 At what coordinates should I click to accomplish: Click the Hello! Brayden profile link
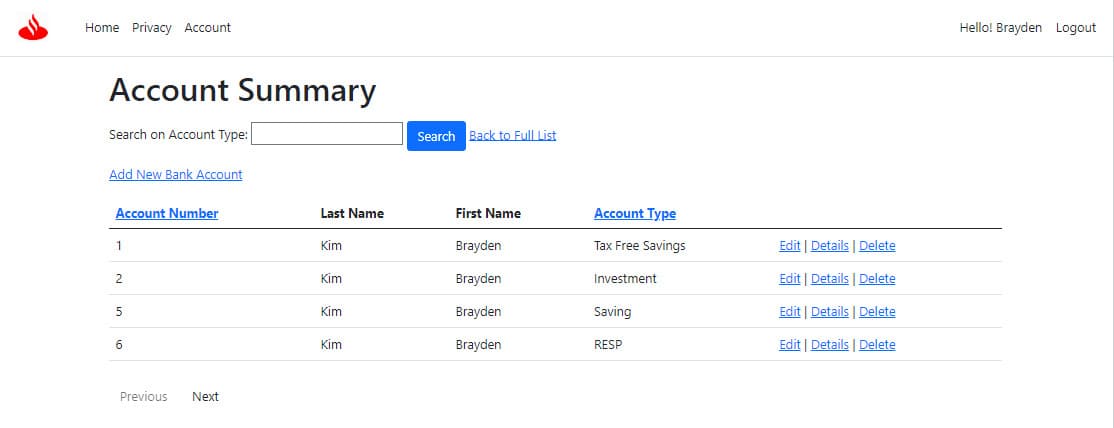click(x=1000, y=28)
